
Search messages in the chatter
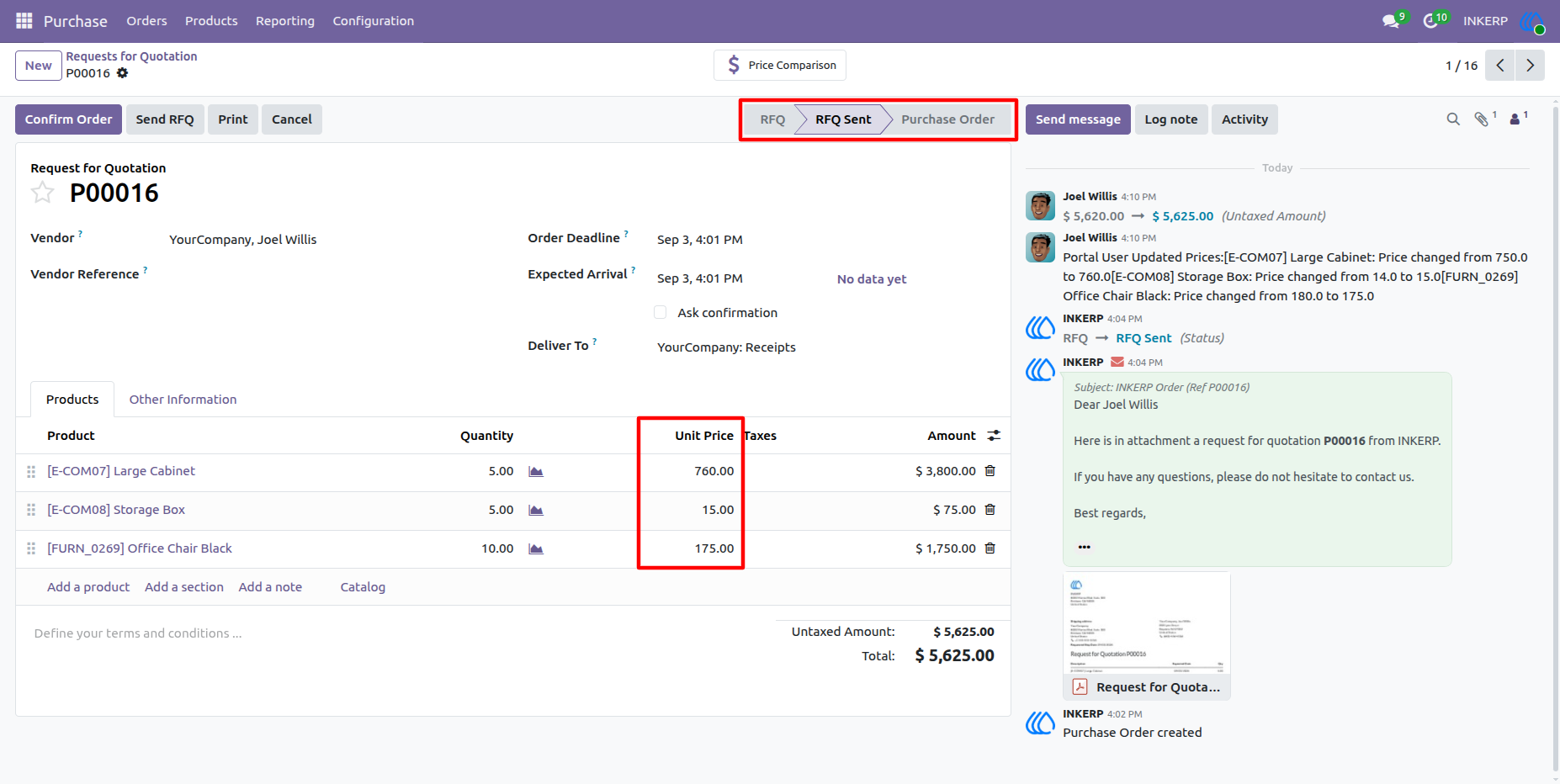click(1453, 119)
